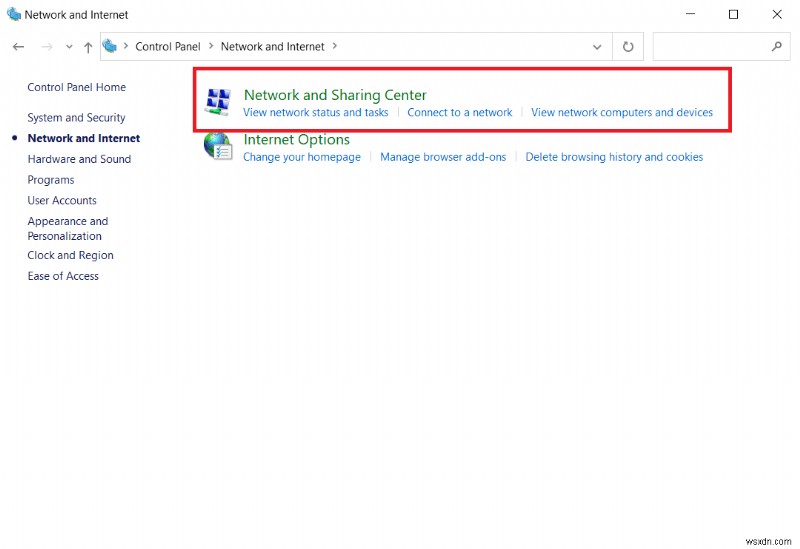Go to System and Security
800x549 pixels.
[x=77, y=118]
